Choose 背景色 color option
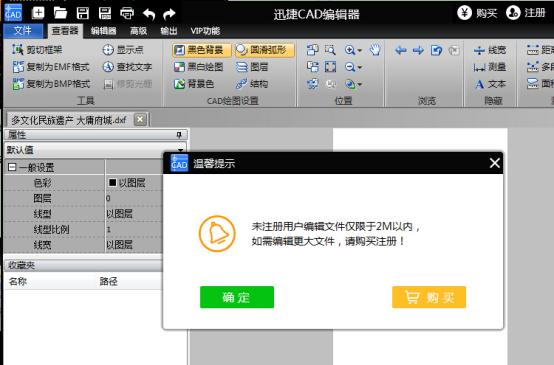 click(x=194, y=84)
